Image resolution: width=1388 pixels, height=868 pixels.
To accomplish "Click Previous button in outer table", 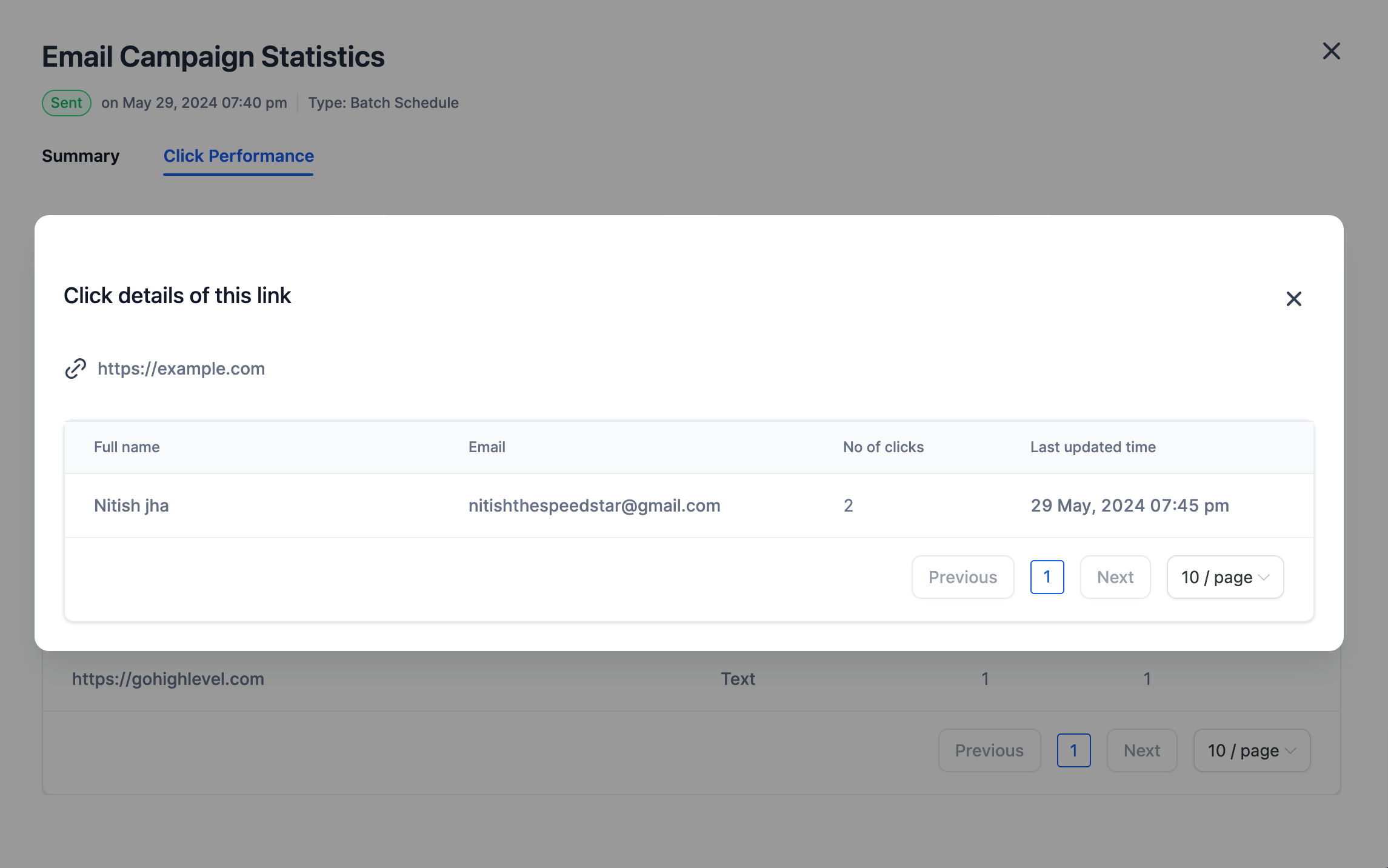I will pyautogui.click(x=990, y=749).
